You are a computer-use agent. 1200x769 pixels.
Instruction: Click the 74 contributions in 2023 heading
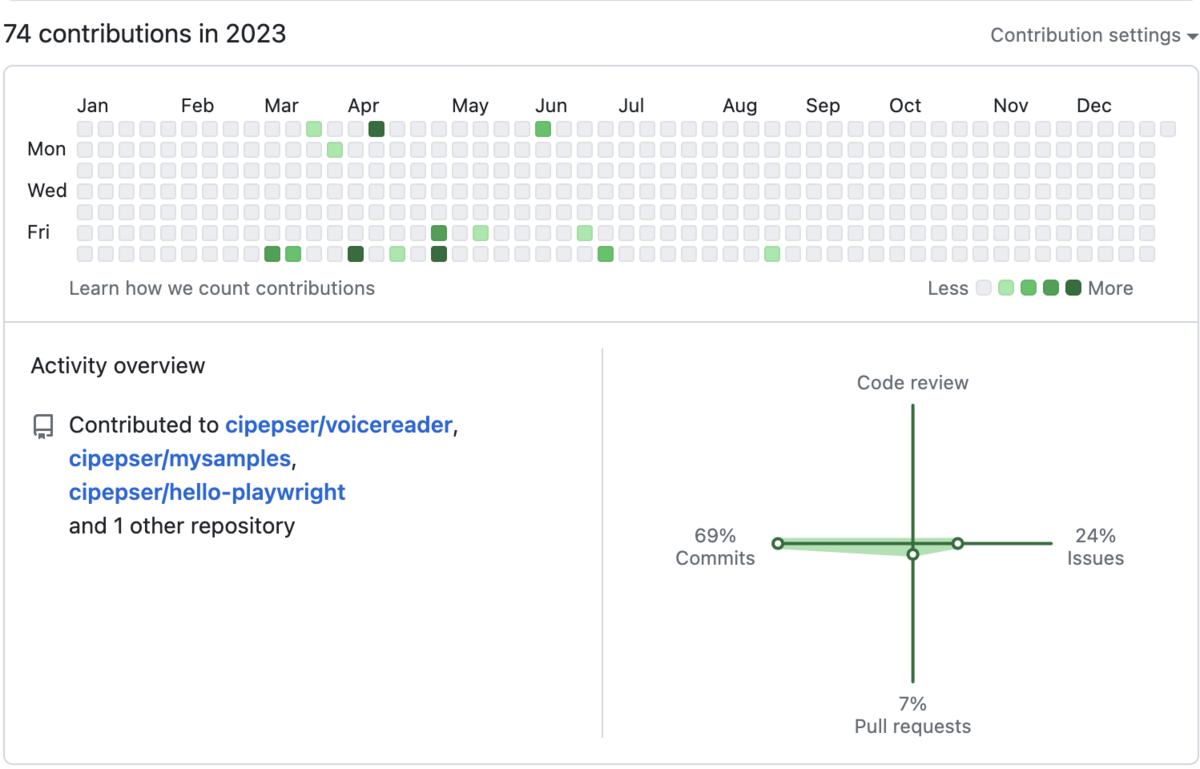145,34
